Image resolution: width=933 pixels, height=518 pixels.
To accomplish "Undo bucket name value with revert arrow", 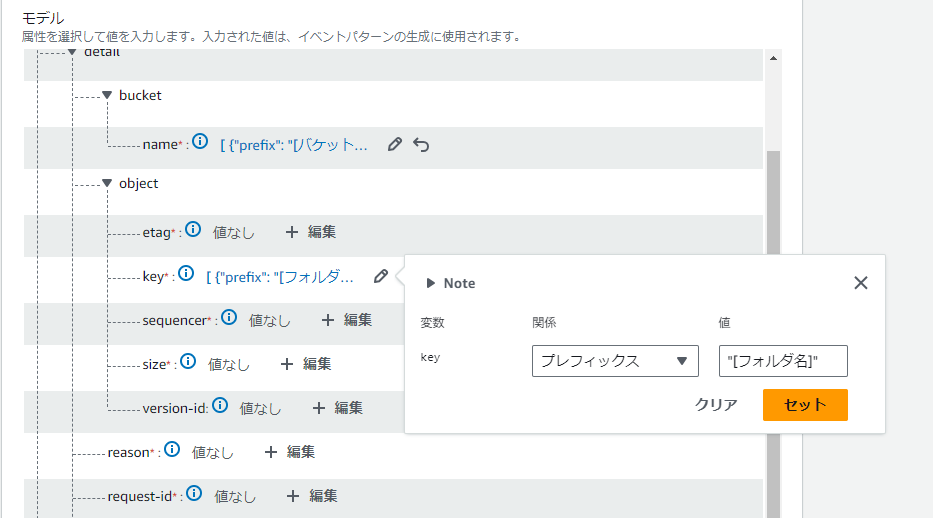I will click(421, 145).
